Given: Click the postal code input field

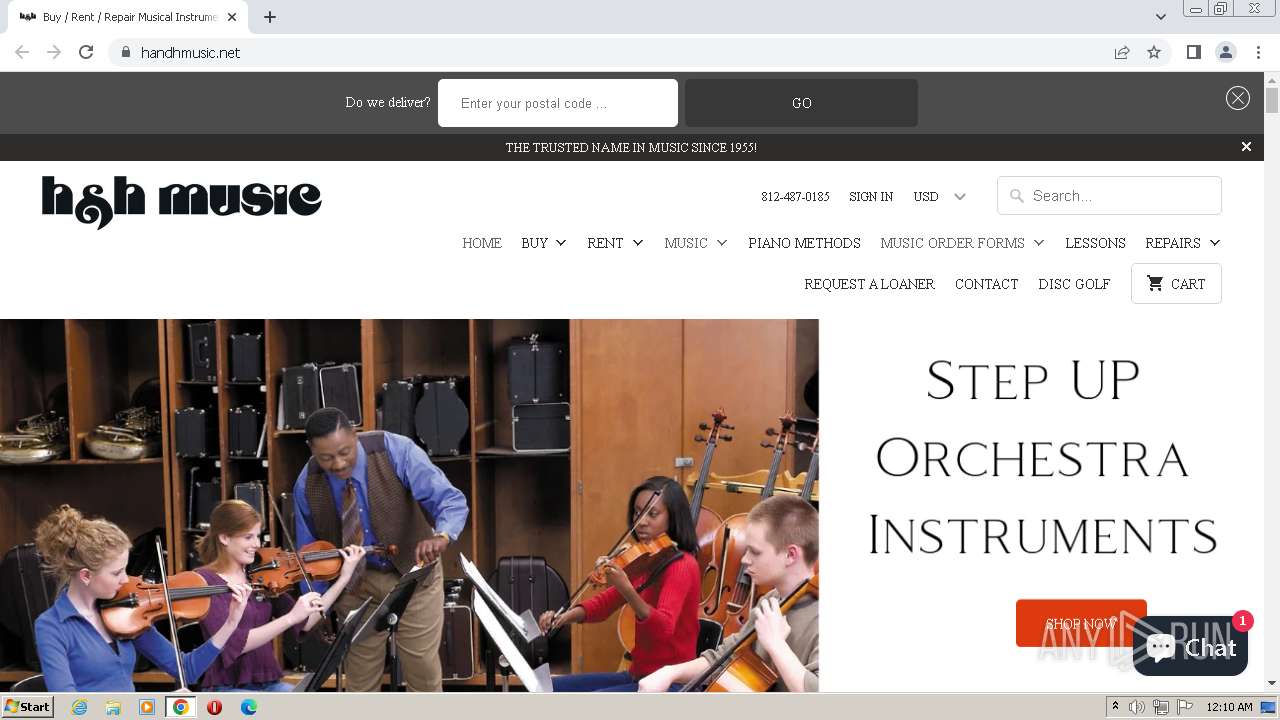Looking at the screenshot, I should coord(558,103).
